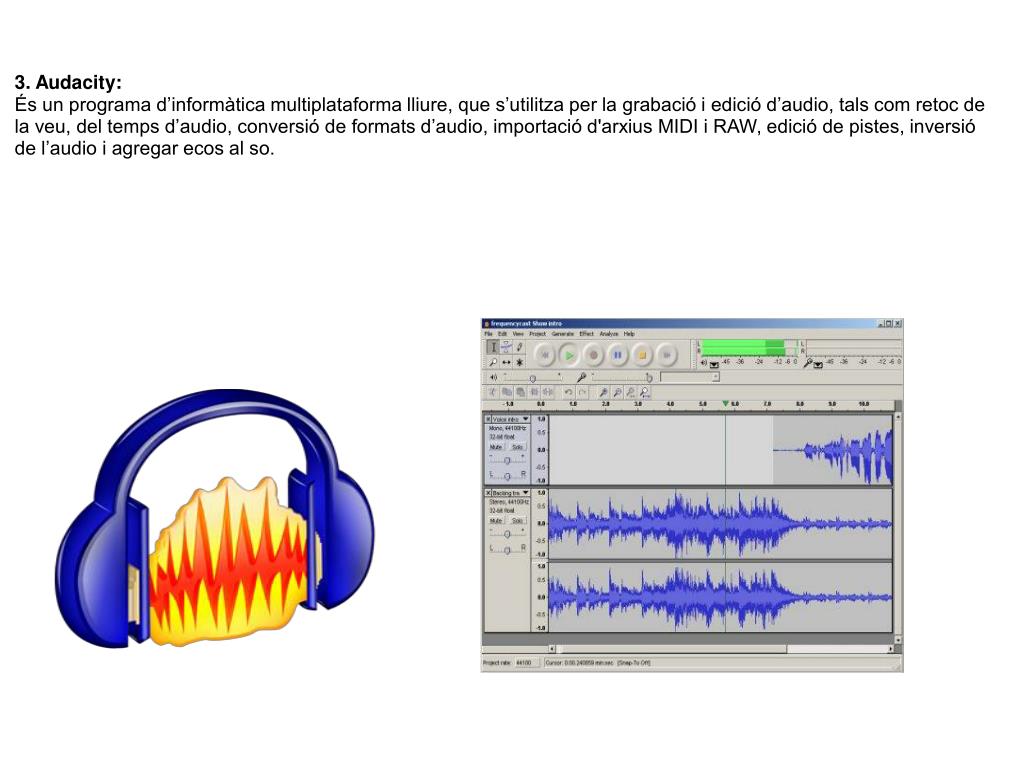Viewport: 1023px width, 767px height.
Task: Open the Analyze menu
Action: [x=609, y=333]
